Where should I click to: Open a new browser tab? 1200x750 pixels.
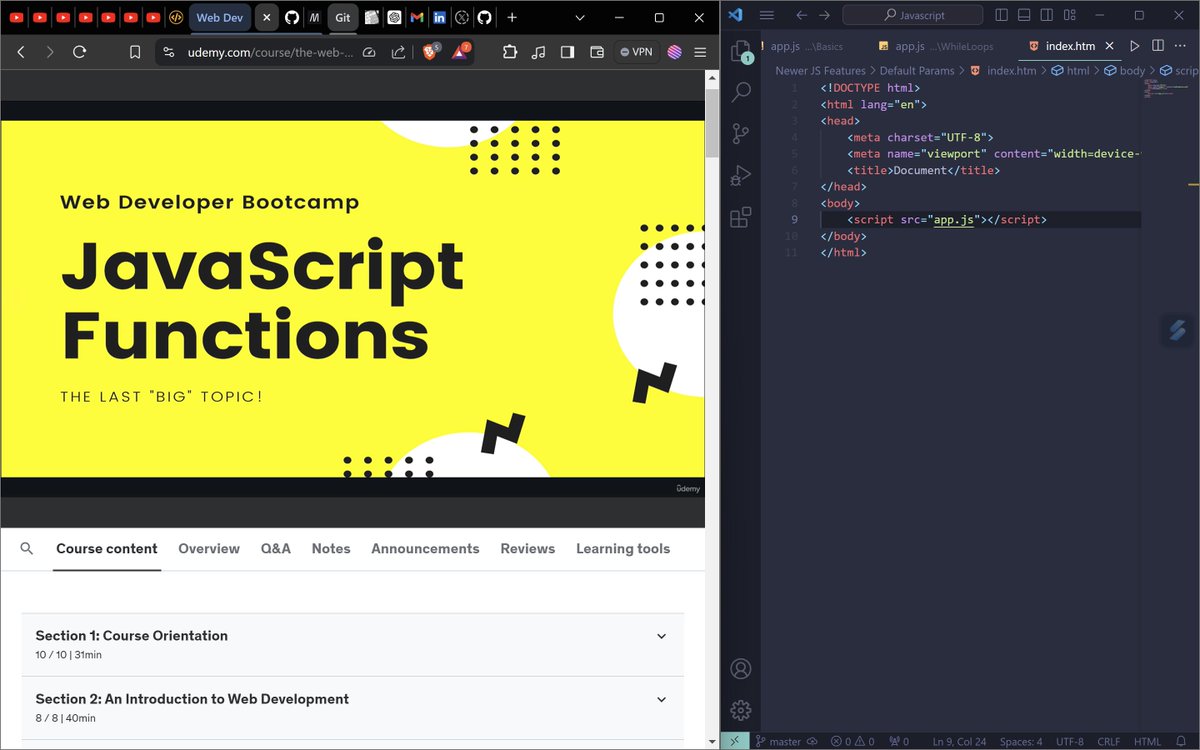[x=512, y=17]
